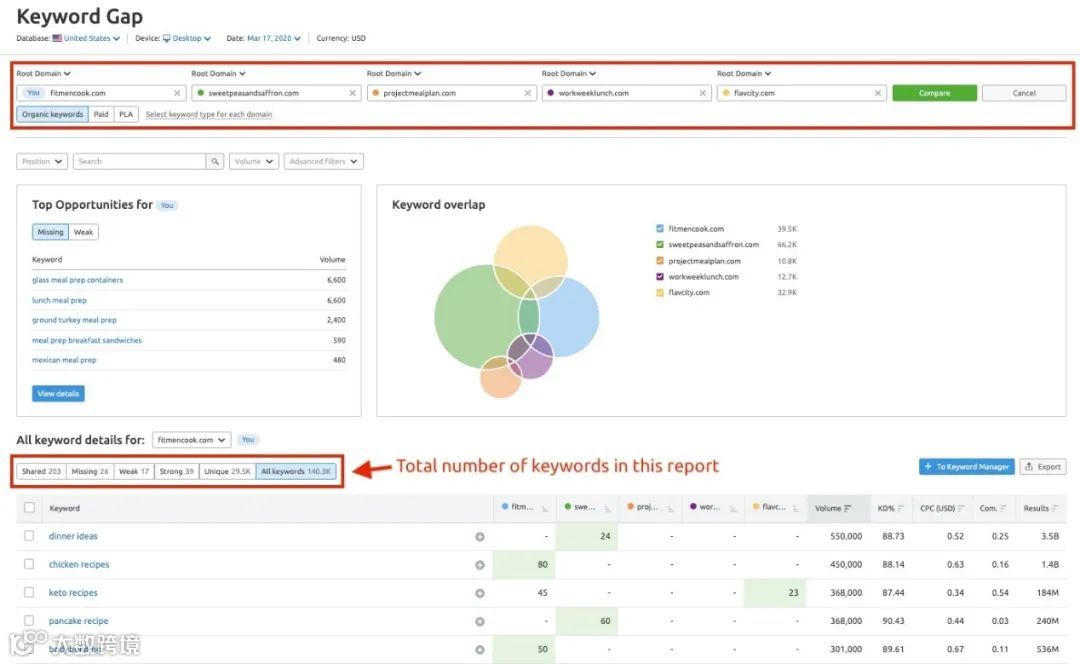This screenshot has height=664, width=1080.
Task: Clear the sweetpeasandsaffron.com domain field
Action: point(353,93)
